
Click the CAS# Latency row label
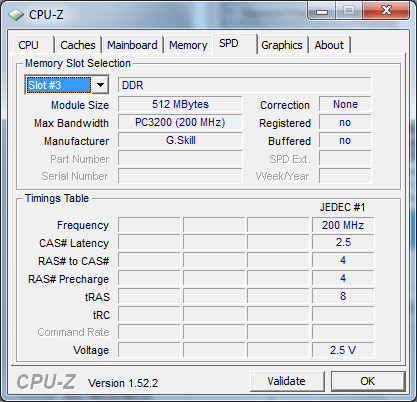[74, 243]
